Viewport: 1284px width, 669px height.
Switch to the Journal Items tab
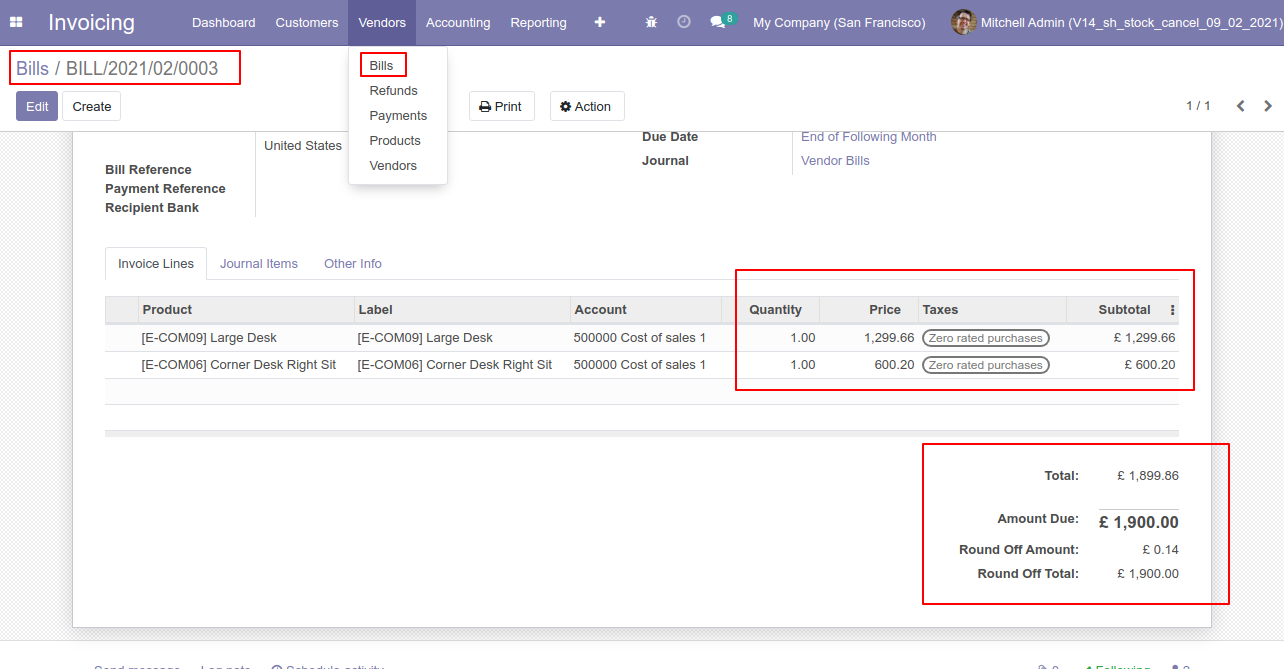(x=259, y=264)
